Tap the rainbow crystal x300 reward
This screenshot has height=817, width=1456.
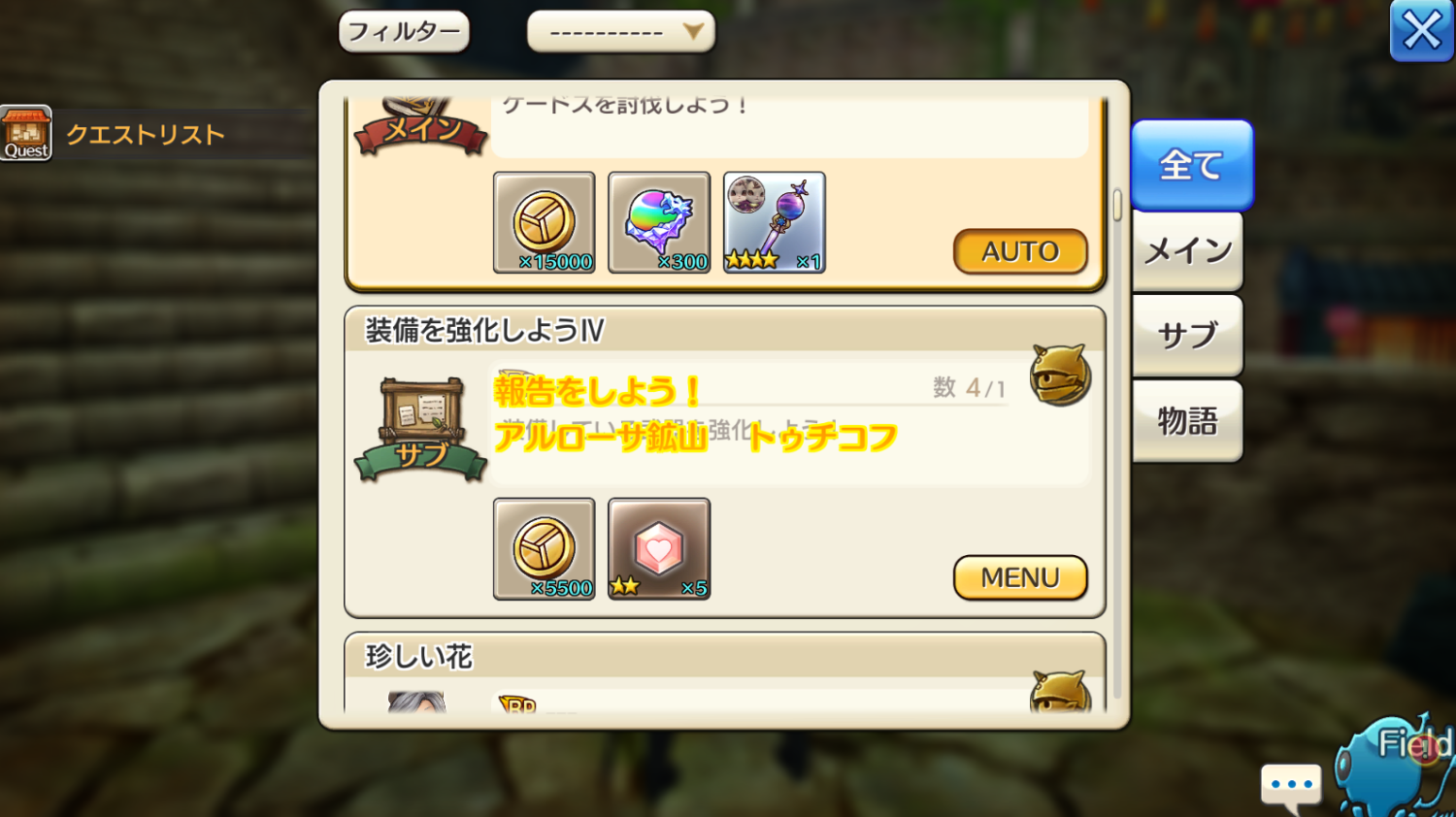click(659, 223)
